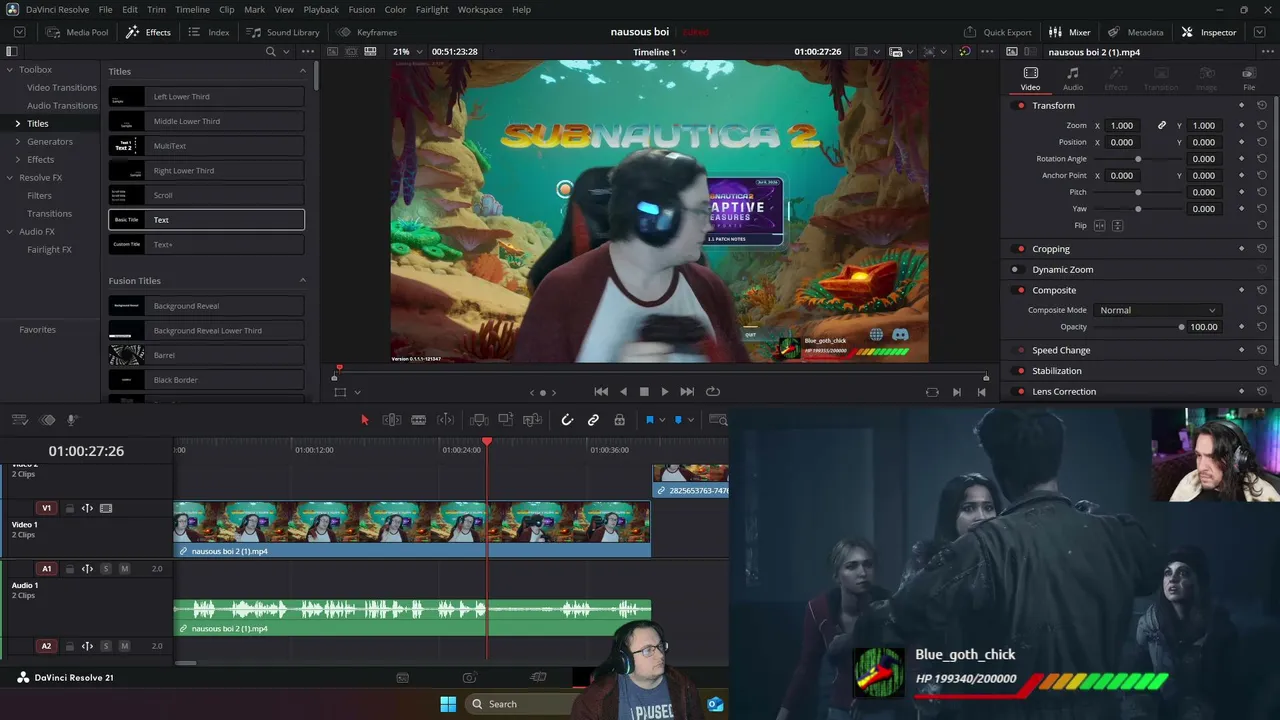Toggle Position Lock padlock icon

[620, 420]
